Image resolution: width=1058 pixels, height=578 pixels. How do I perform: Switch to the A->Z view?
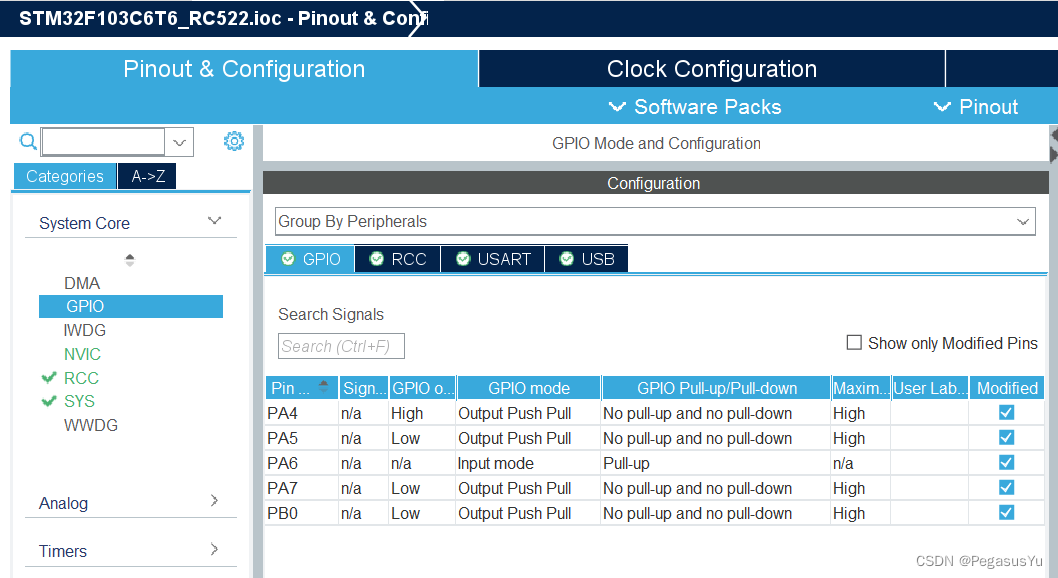coord(147,176)
